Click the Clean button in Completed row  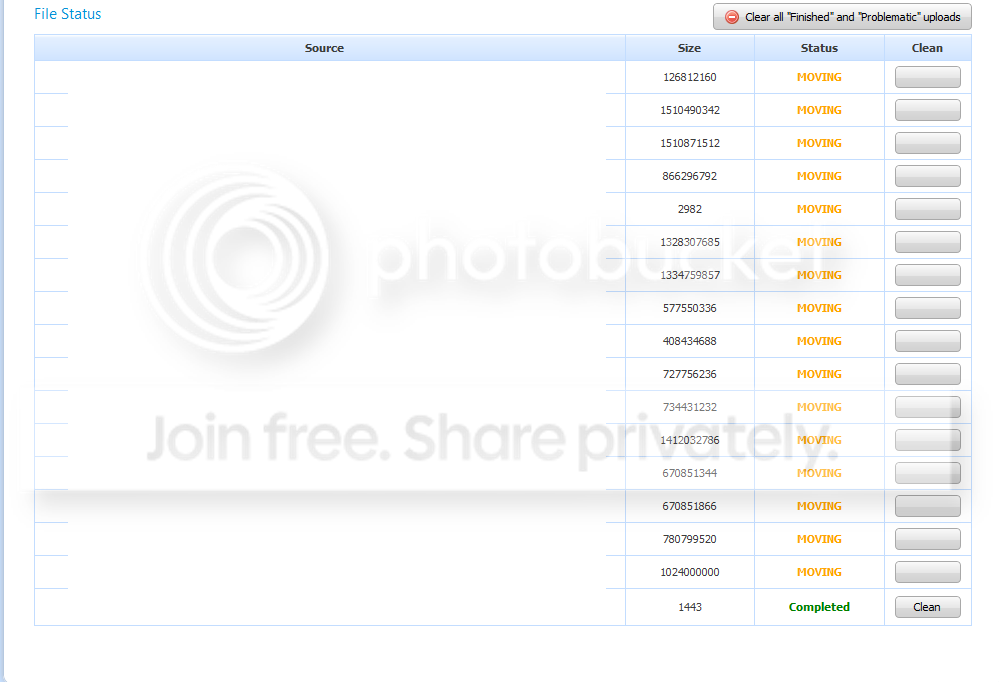click(927, 607)
